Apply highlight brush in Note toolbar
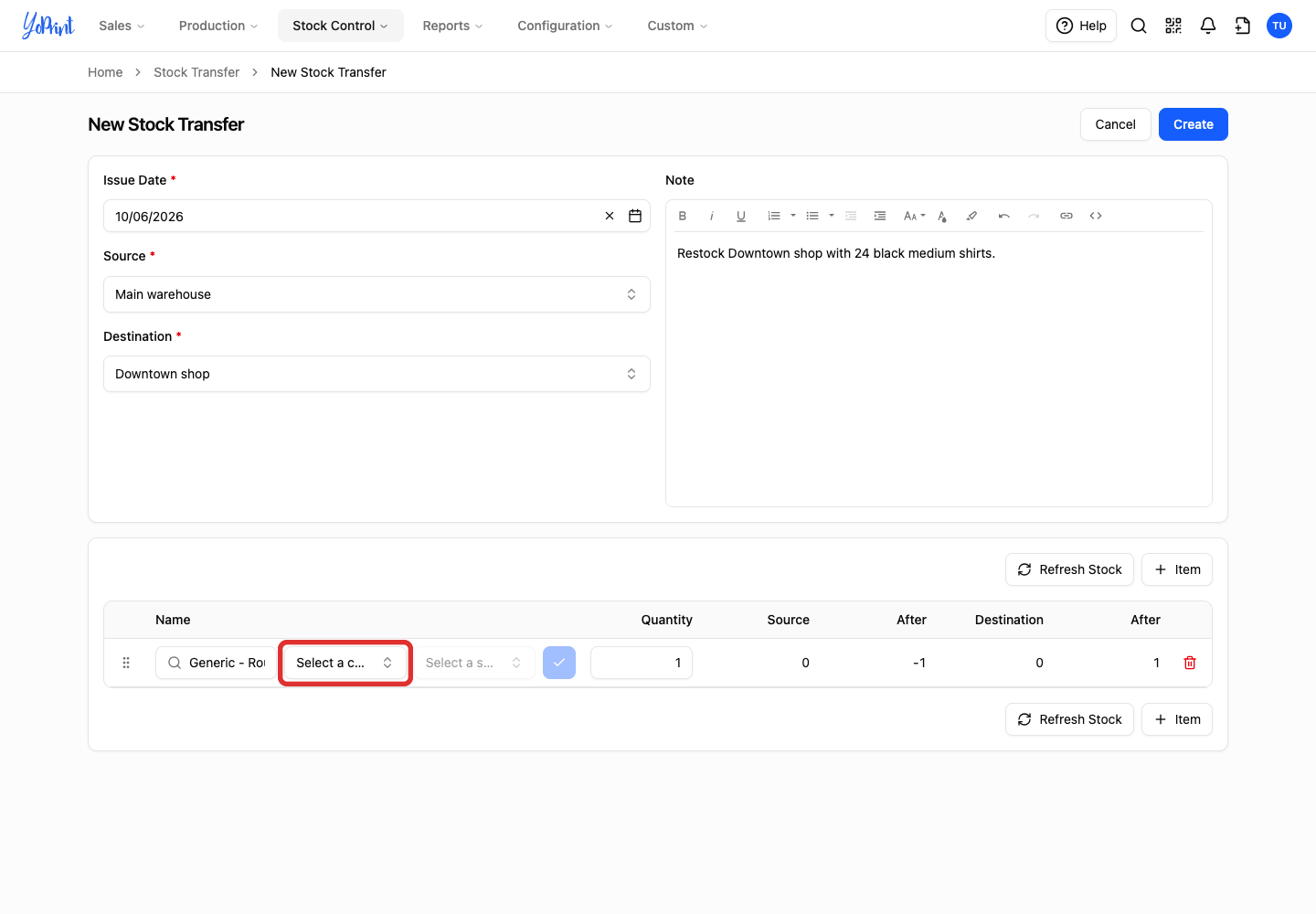 (x=971, y=216)
